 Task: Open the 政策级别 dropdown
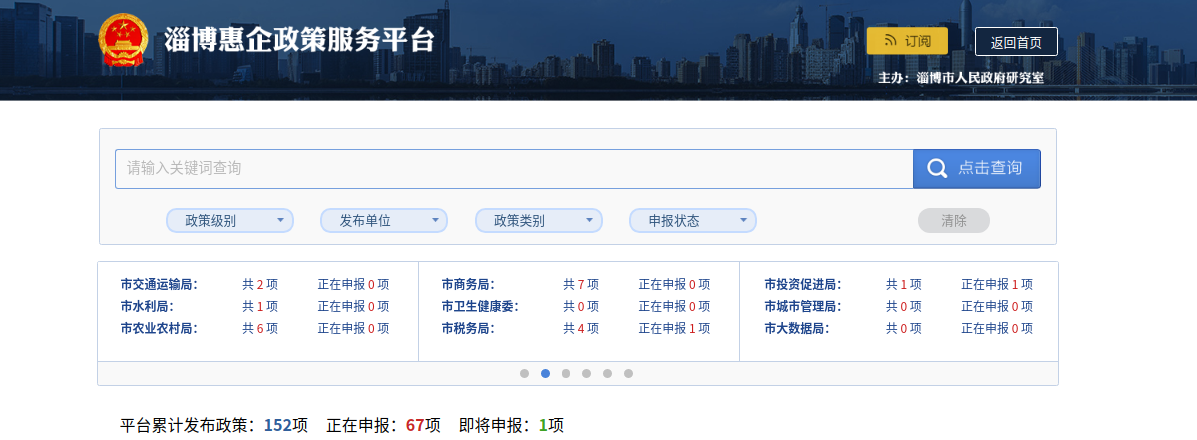click(x=229, y=221)
